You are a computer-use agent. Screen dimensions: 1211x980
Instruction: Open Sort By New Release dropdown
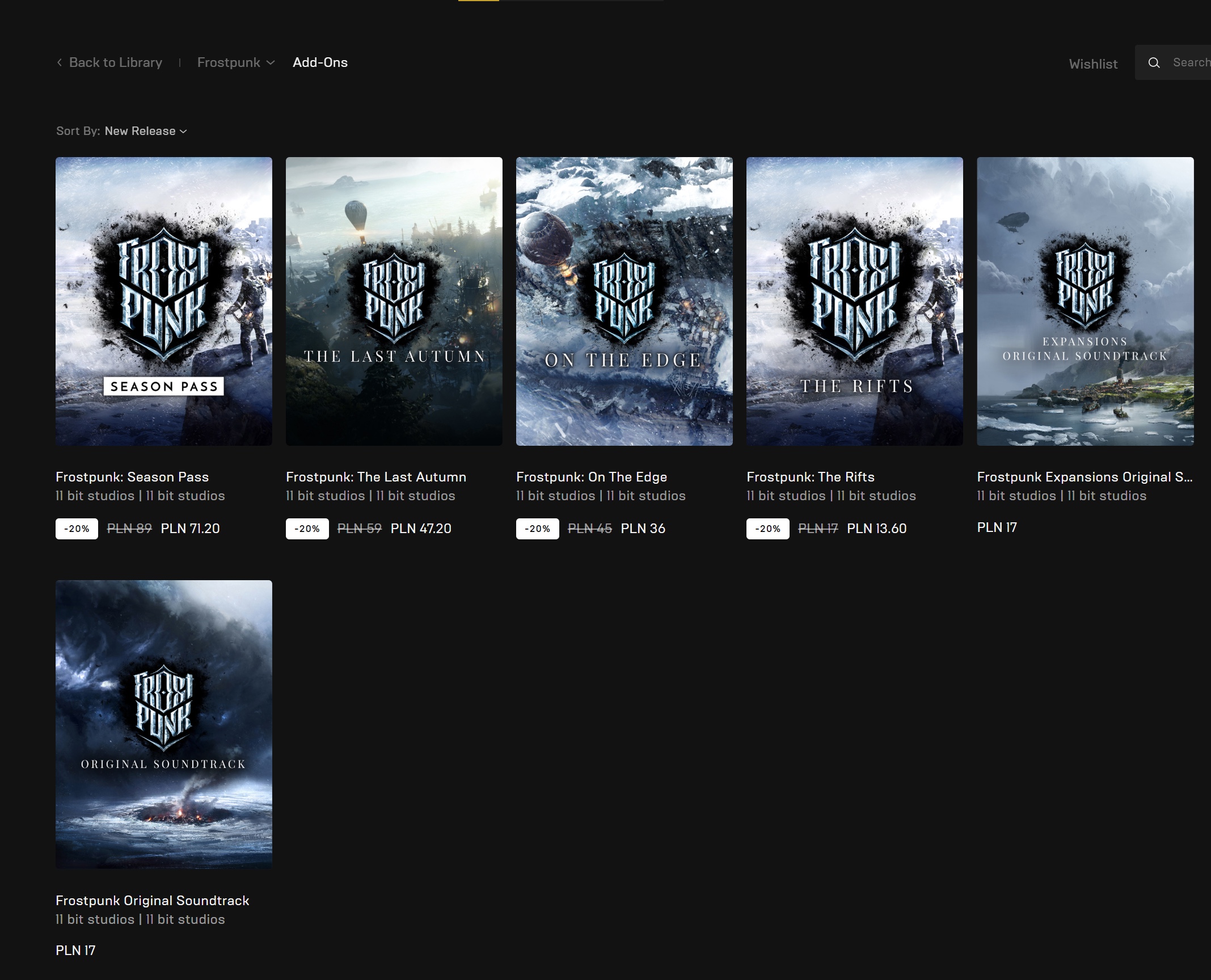[146, 131]
